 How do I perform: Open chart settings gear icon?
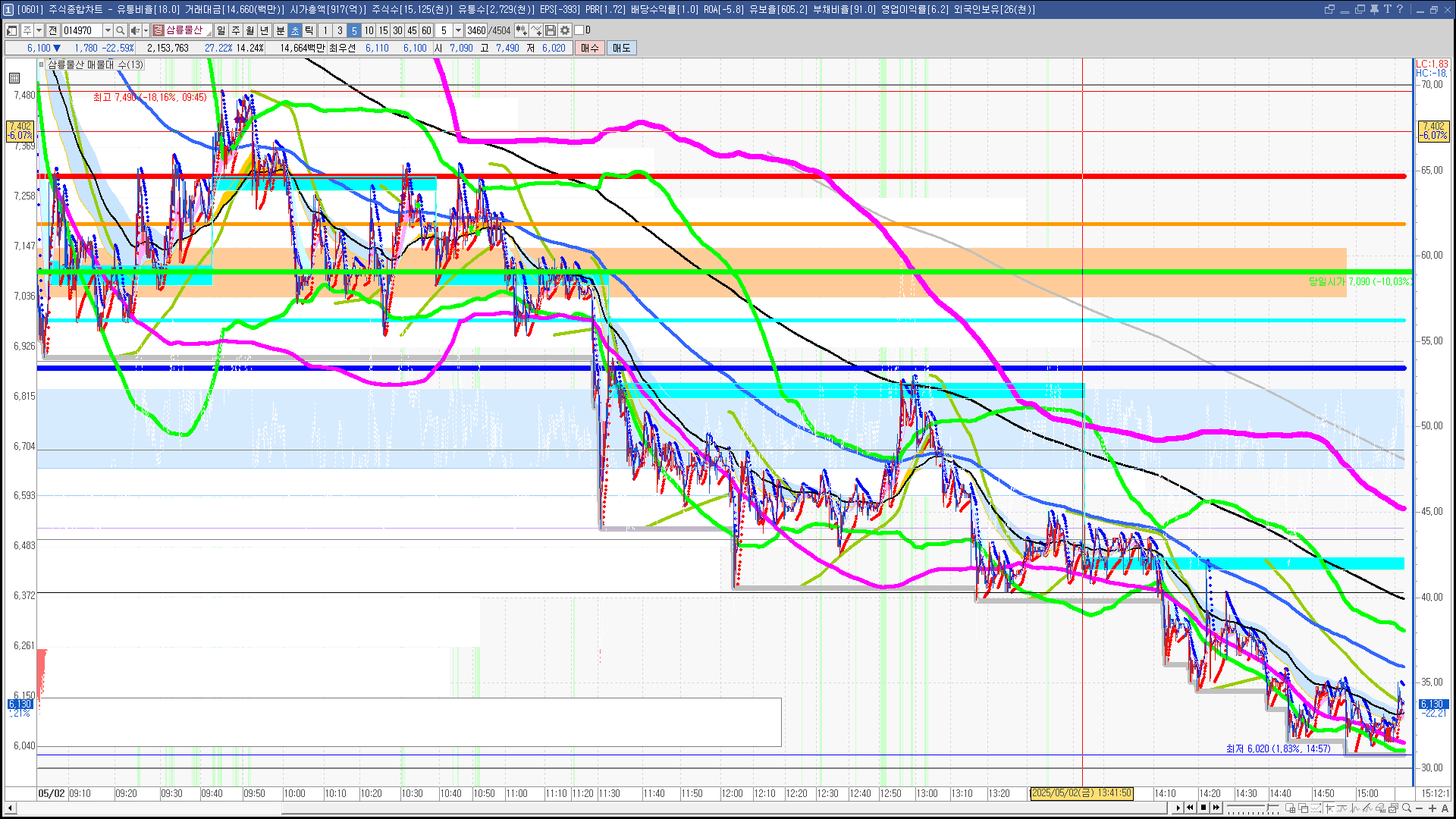(565, 30)
